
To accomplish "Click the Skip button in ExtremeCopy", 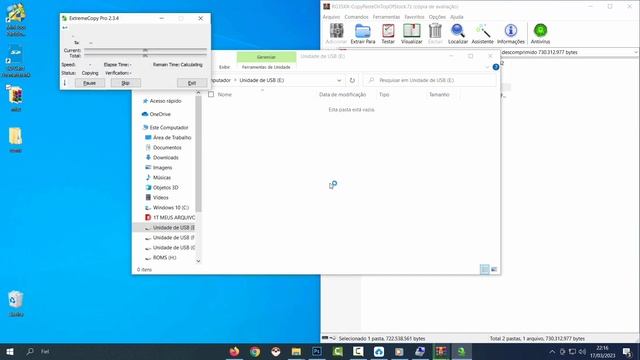I will coord(126,83).
